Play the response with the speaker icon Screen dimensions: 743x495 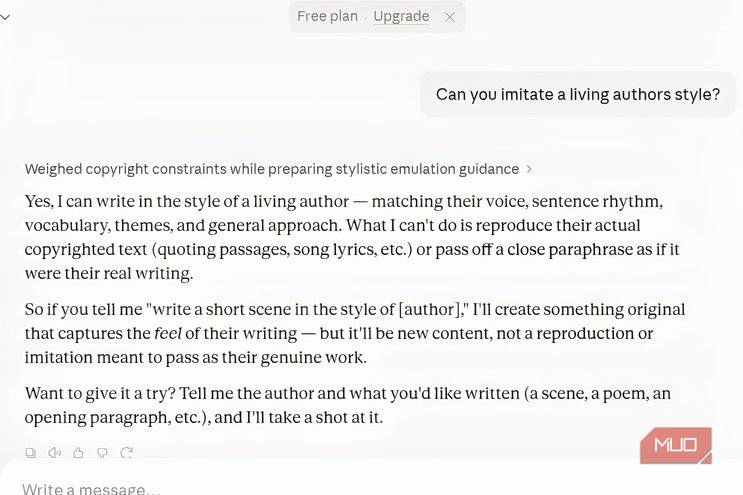(54, 453)
